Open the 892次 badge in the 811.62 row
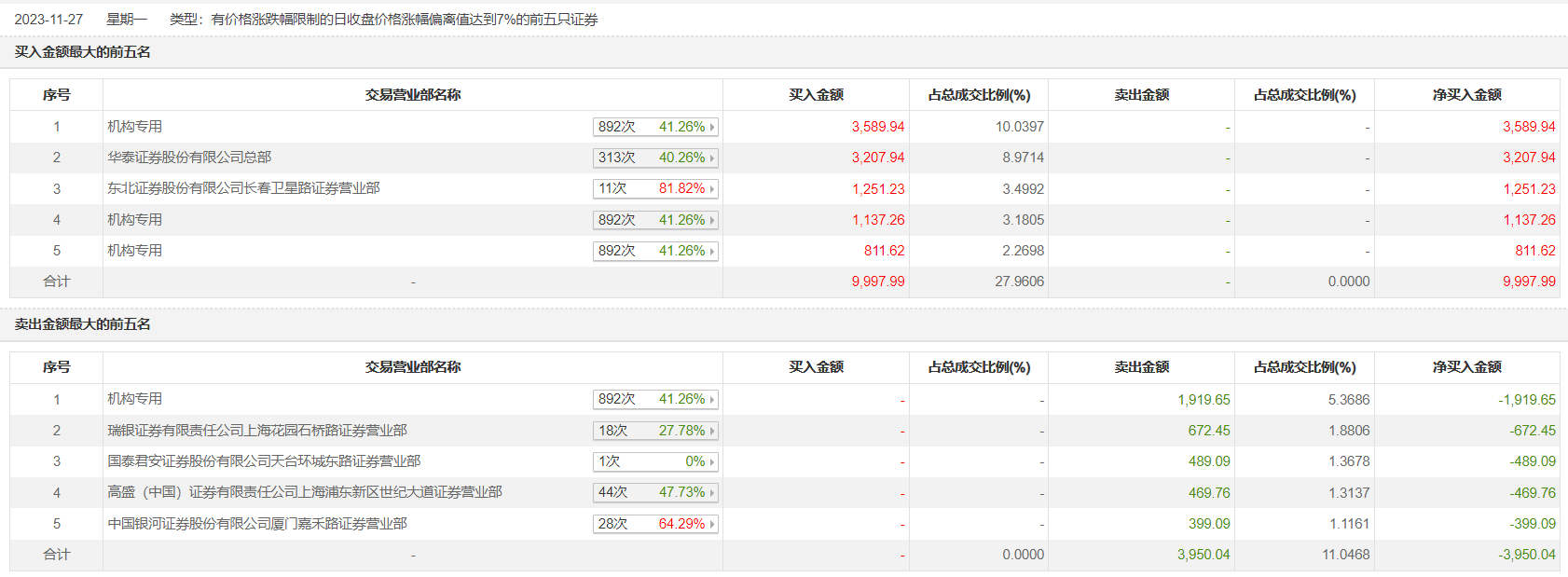1568x577 pixels. coord(655,251)
